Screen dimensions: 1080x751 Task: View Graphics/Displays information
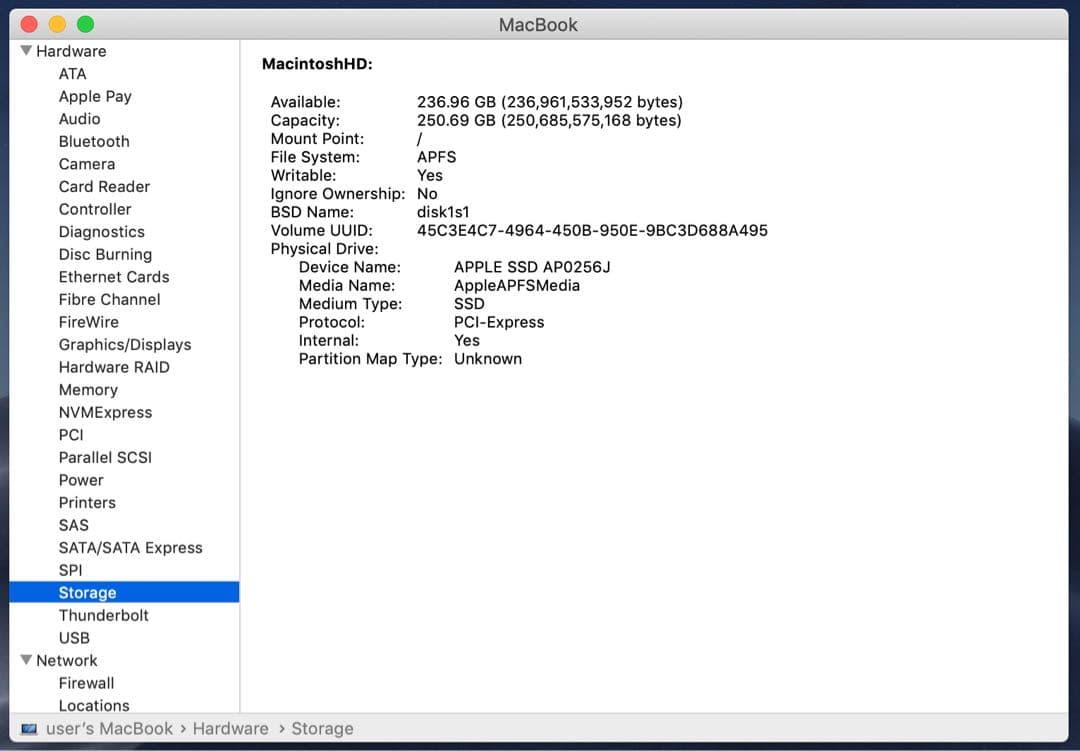point(124,344)
